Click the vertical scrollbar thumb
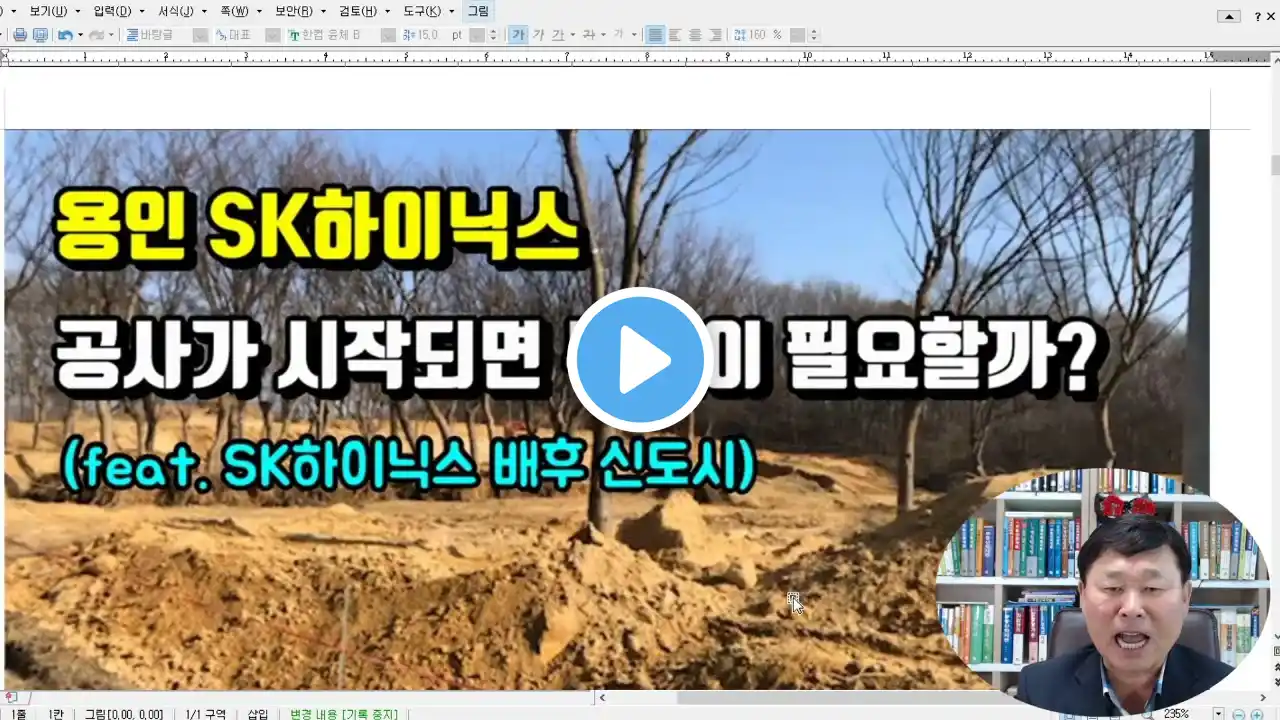The width and height of the screenshot is (1280, 720). click(x=1274, y=166)
